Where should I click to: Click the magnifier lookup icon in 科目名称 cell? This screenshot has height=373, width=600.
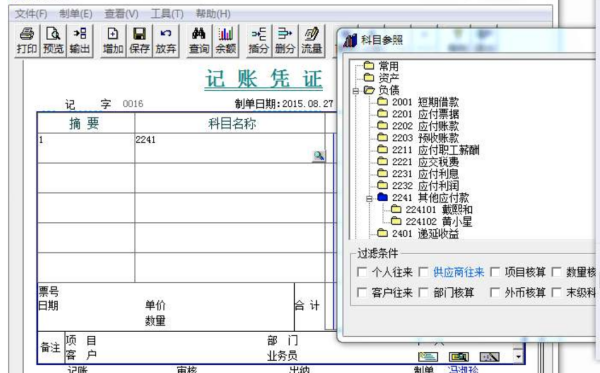coord(319,156)
